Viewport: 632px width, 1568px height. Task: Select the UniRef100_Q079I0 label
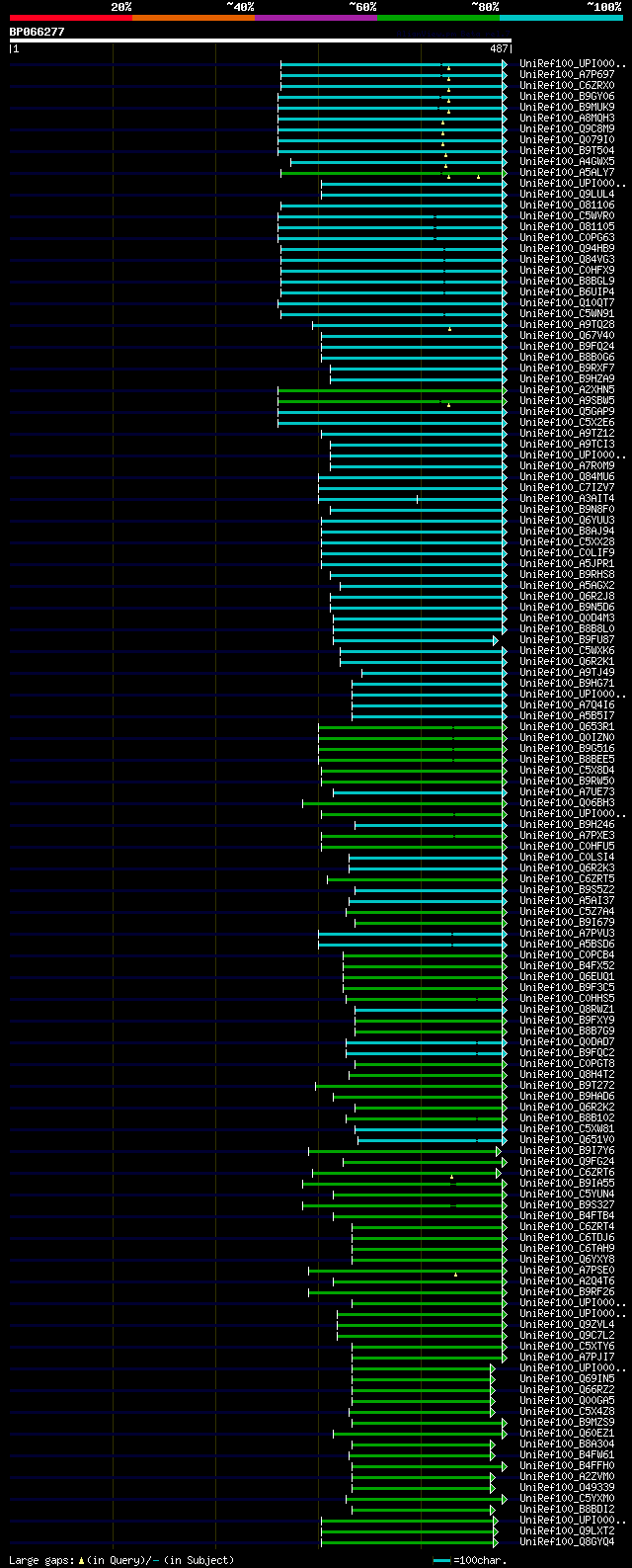[567, 139]
